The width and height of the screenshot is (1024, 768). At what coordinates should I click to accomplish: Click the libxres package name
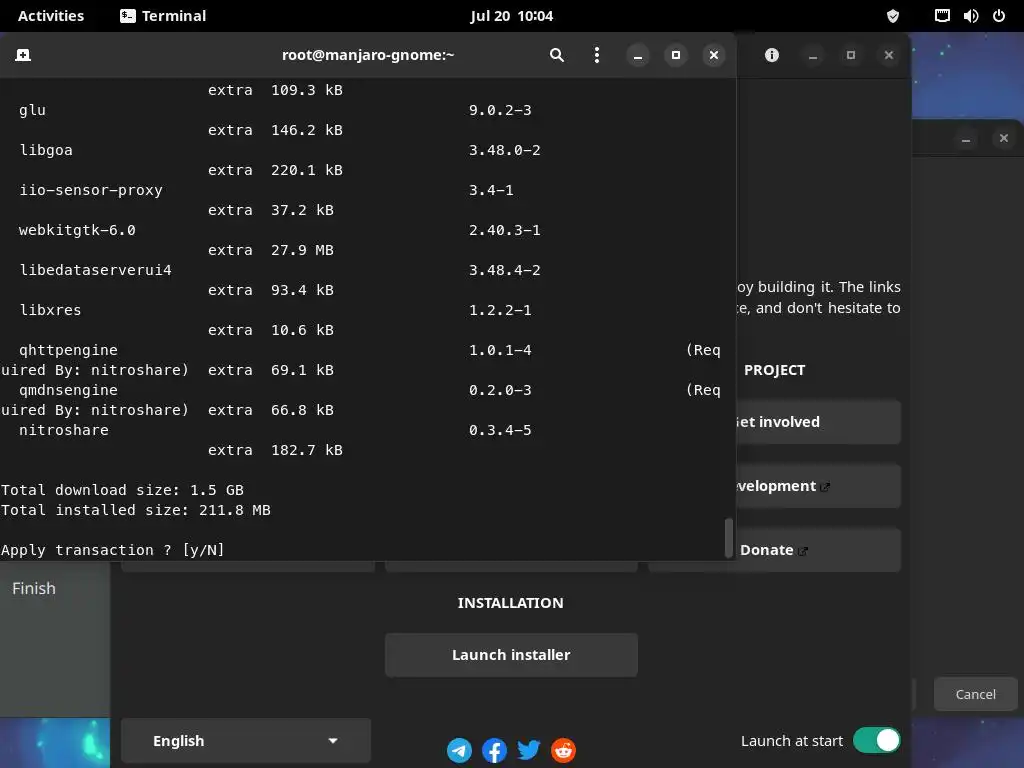tap(50, 310)
